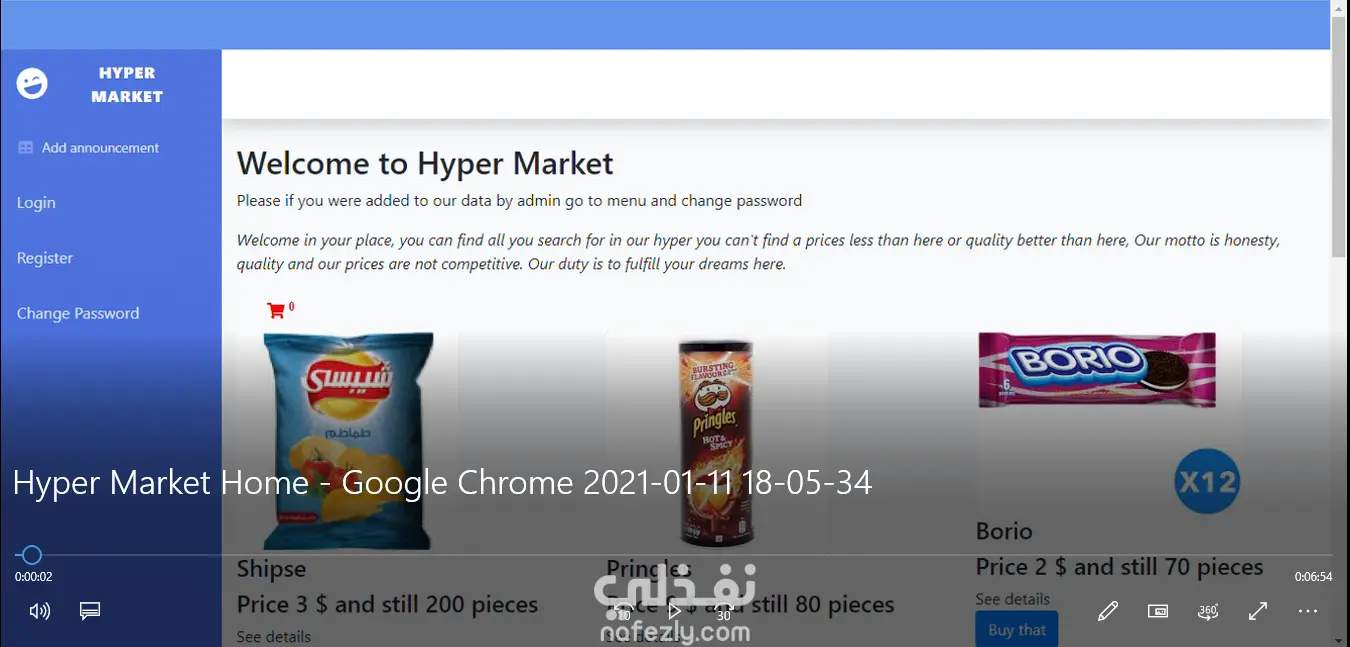Image resolution: width=1350 pixels, height=647 pixels.
Task: Toggle 360 degree video mode
Action: (1208, 611)
